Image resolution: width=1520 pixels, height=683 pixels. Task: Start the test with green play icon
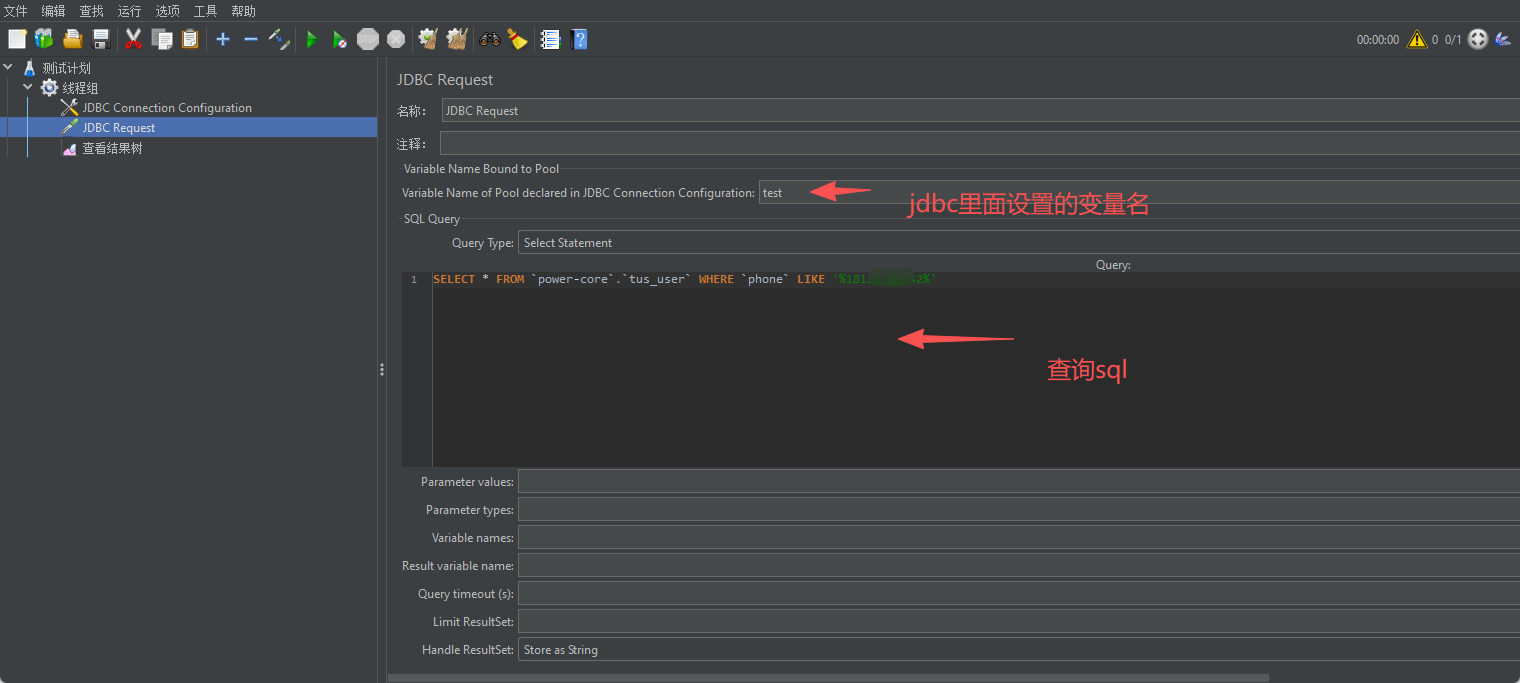312,39
